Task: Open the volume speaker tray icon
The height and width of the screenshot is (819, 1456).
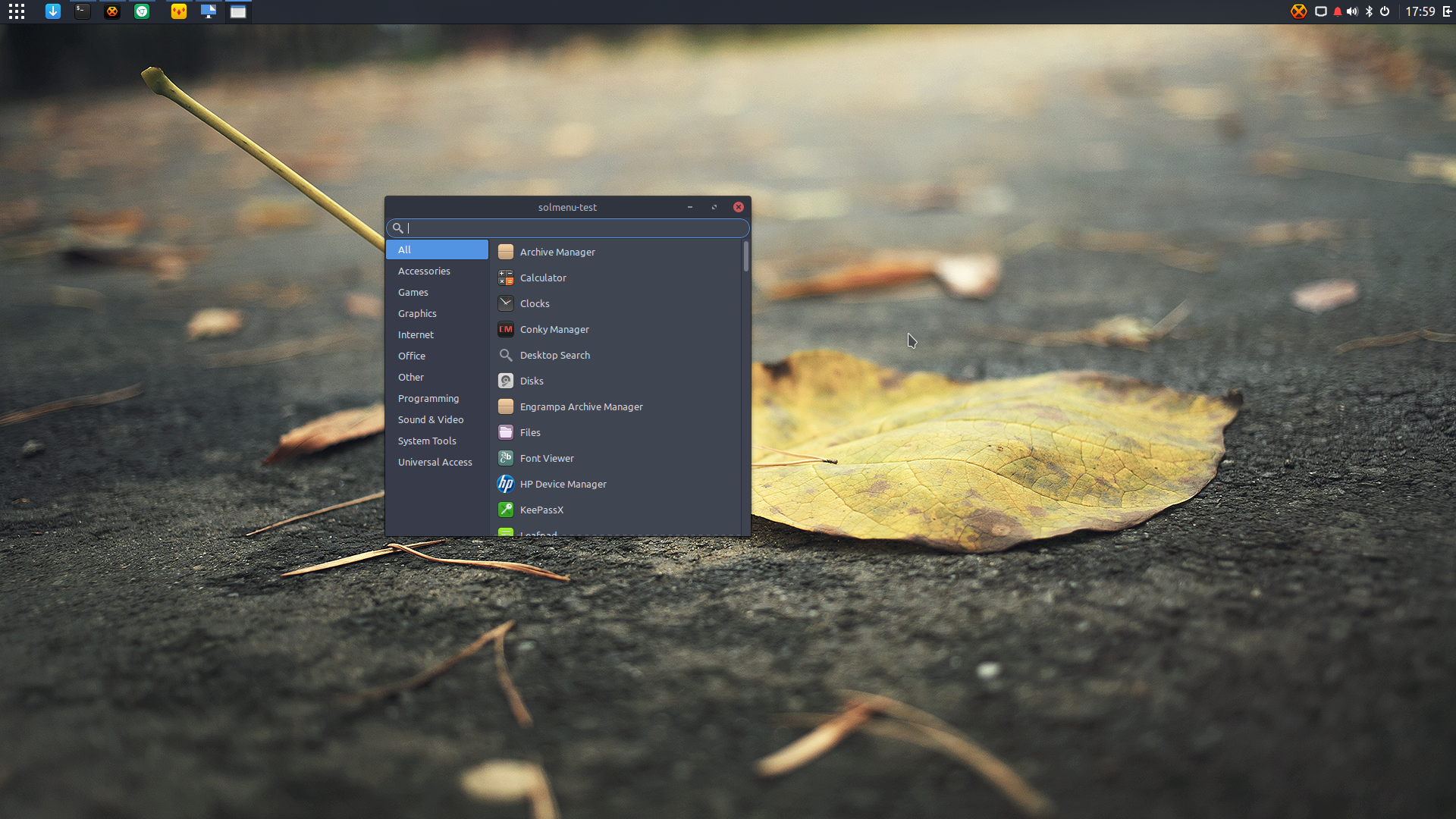Action: [x=1352, y=11]
